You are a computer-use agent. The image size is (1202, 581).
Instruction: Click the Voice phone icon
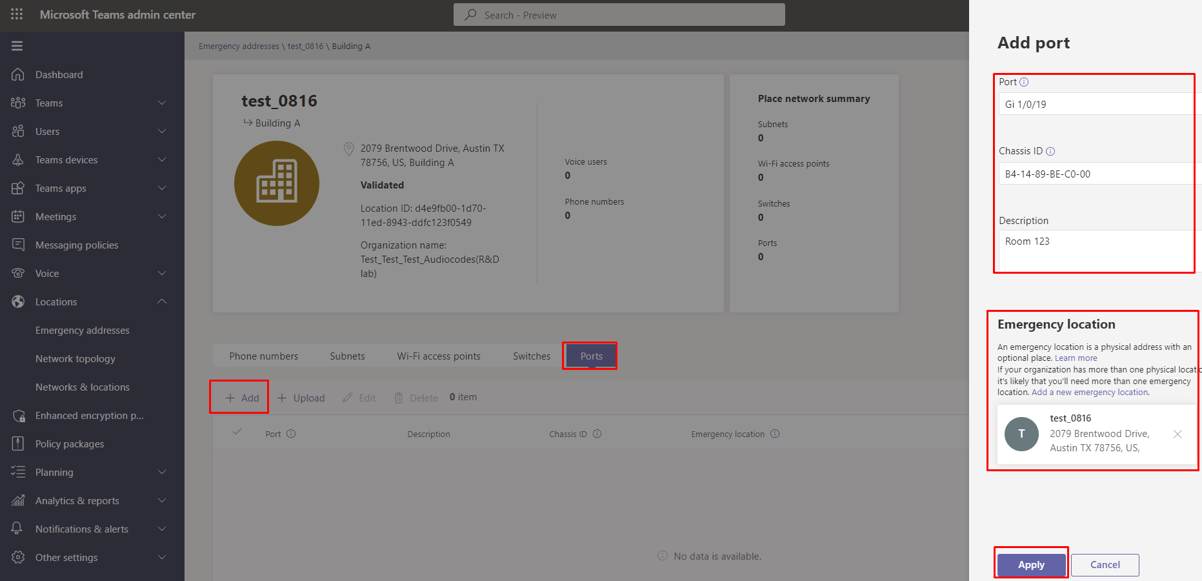(x=18, y=273)
